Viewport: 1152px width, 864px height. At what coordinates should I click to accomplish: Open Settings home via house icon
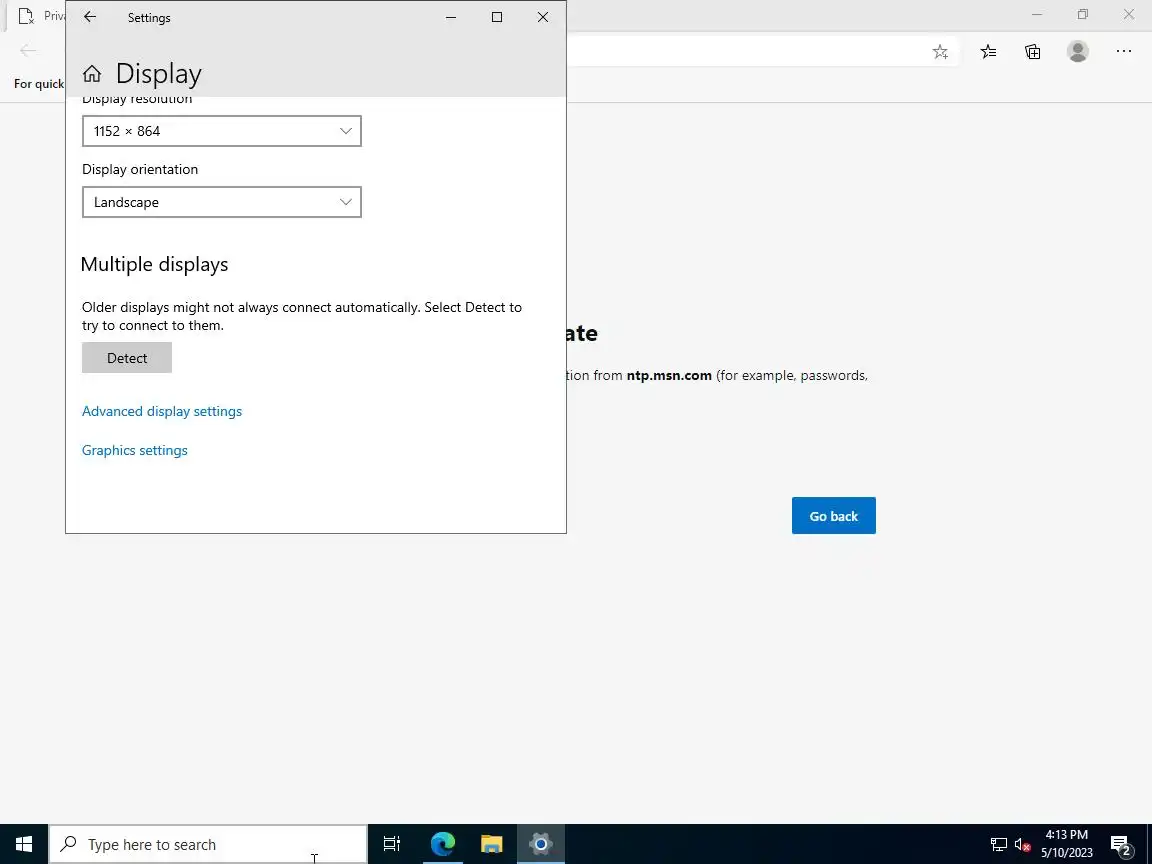pos(92,73)
